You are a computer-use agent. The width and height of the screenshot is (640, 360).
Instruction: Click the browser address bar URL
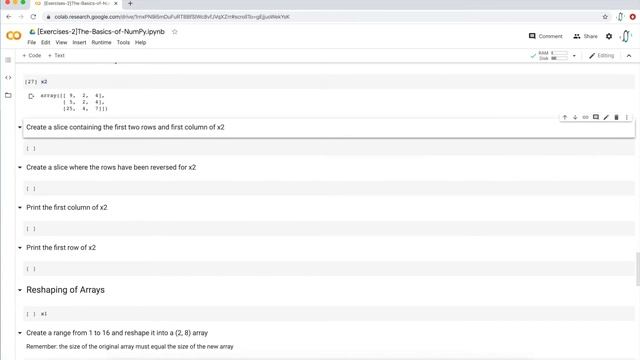click(172, 17)
